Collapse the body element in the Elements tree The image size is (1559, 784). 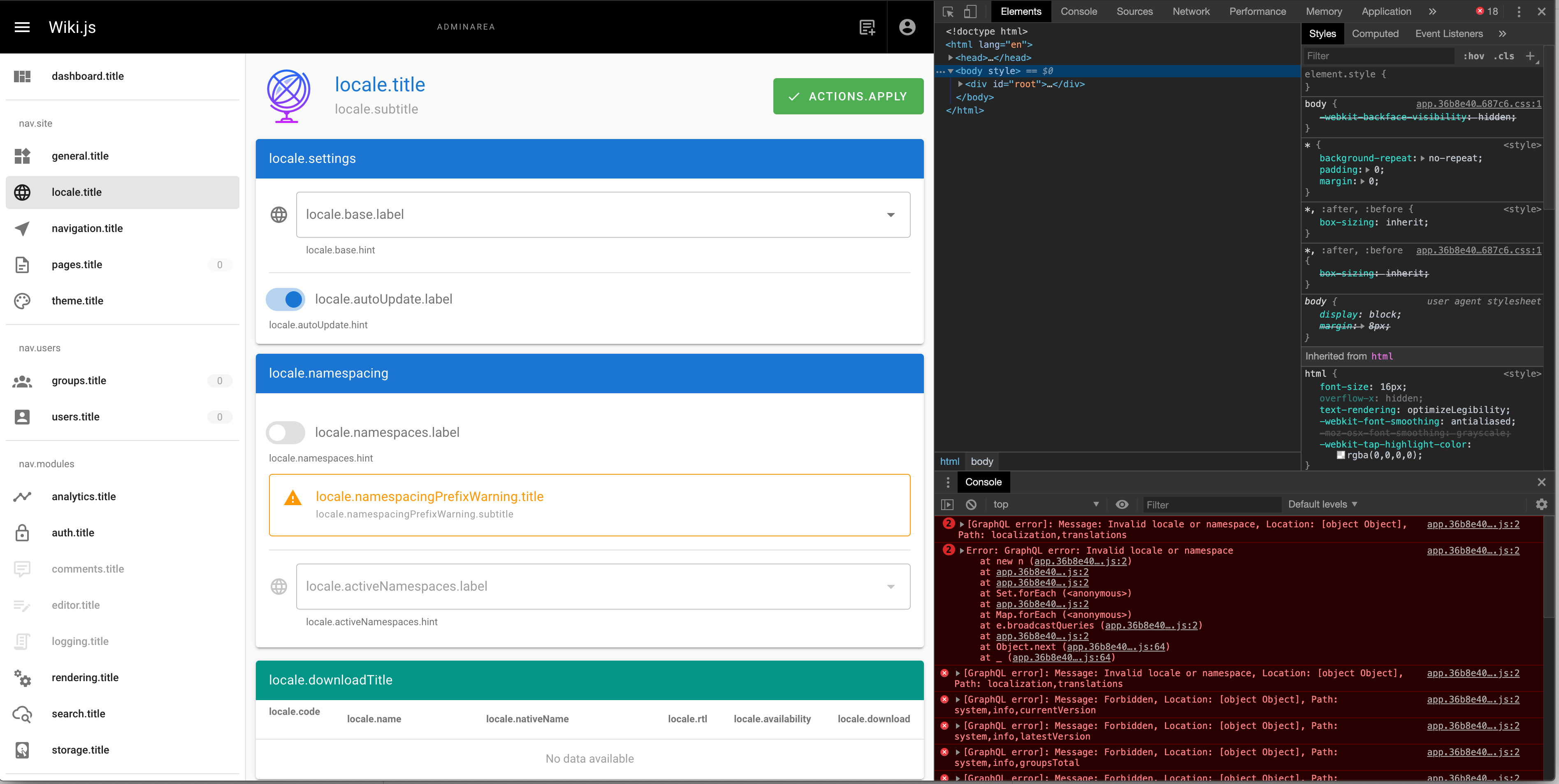pyautogui.click(x=951, y=71)
